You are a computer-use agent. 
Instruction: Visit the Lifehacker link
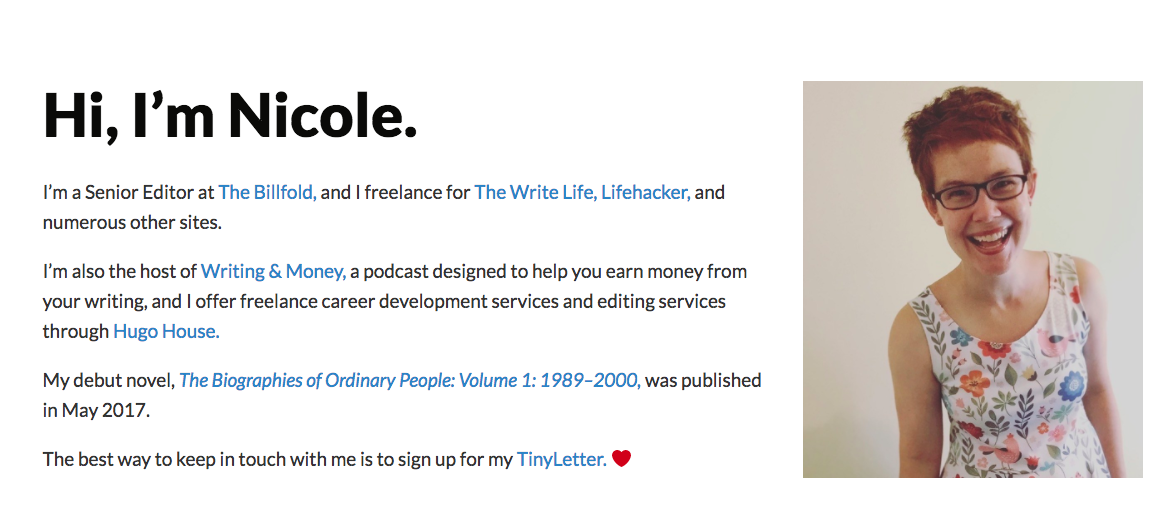[x=645, y=192]
